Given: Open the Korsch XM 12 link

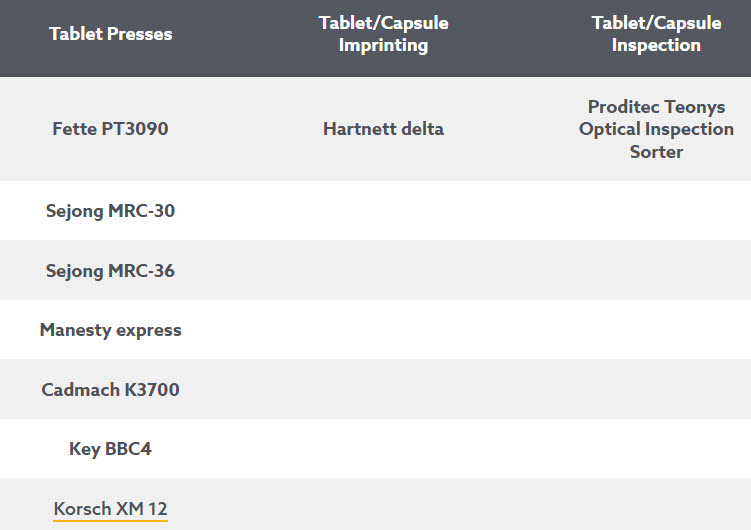Looking at the screenshot, I should (110, 509).
